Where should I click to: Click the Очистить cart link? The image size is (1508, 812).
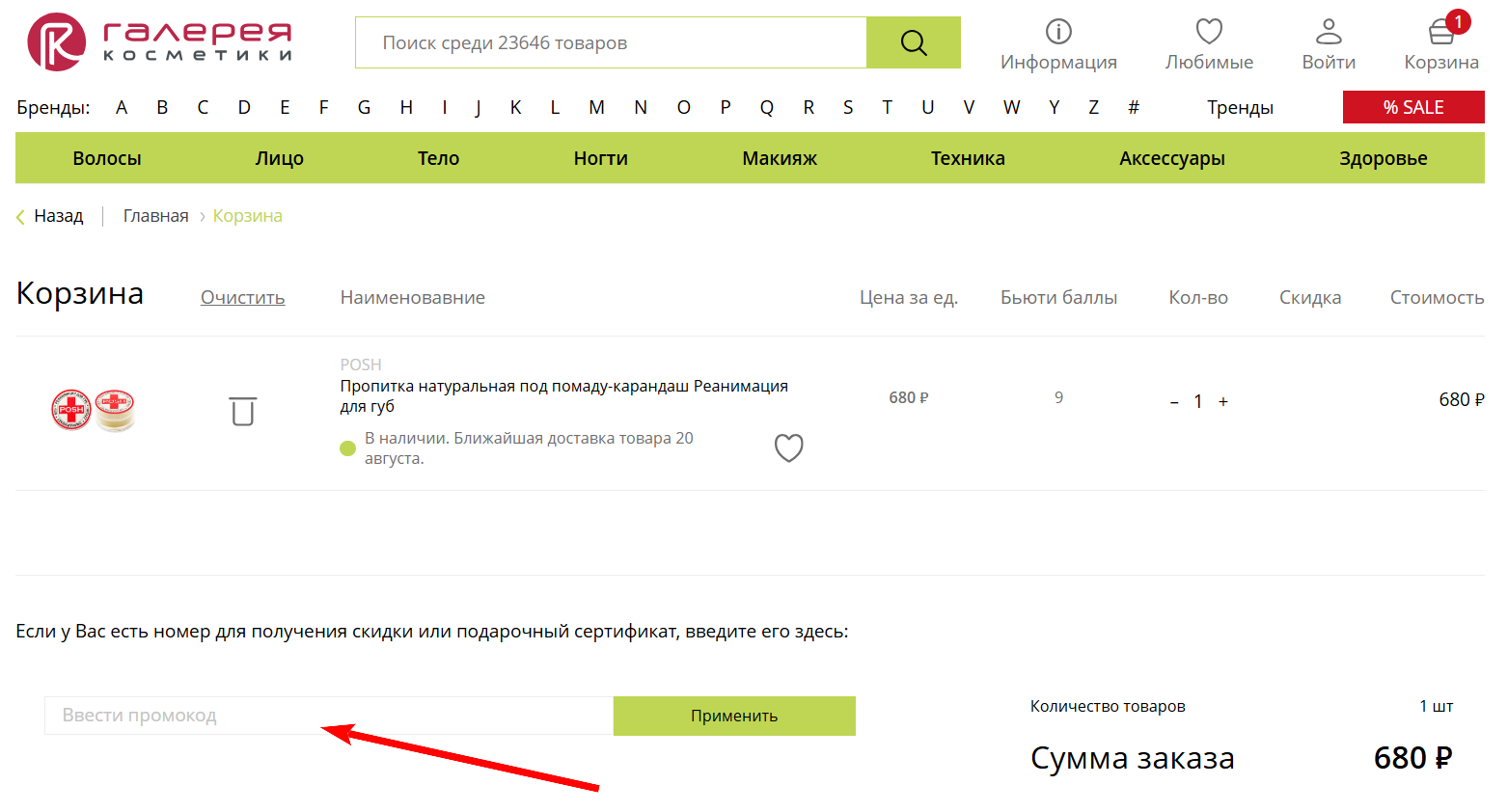click(x=242, y=298)
